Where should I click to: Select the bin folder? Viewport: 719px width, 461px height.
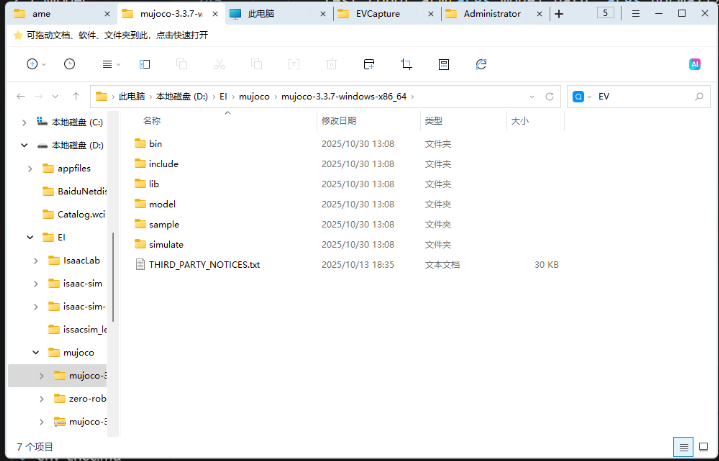click(x=155, y=144)
